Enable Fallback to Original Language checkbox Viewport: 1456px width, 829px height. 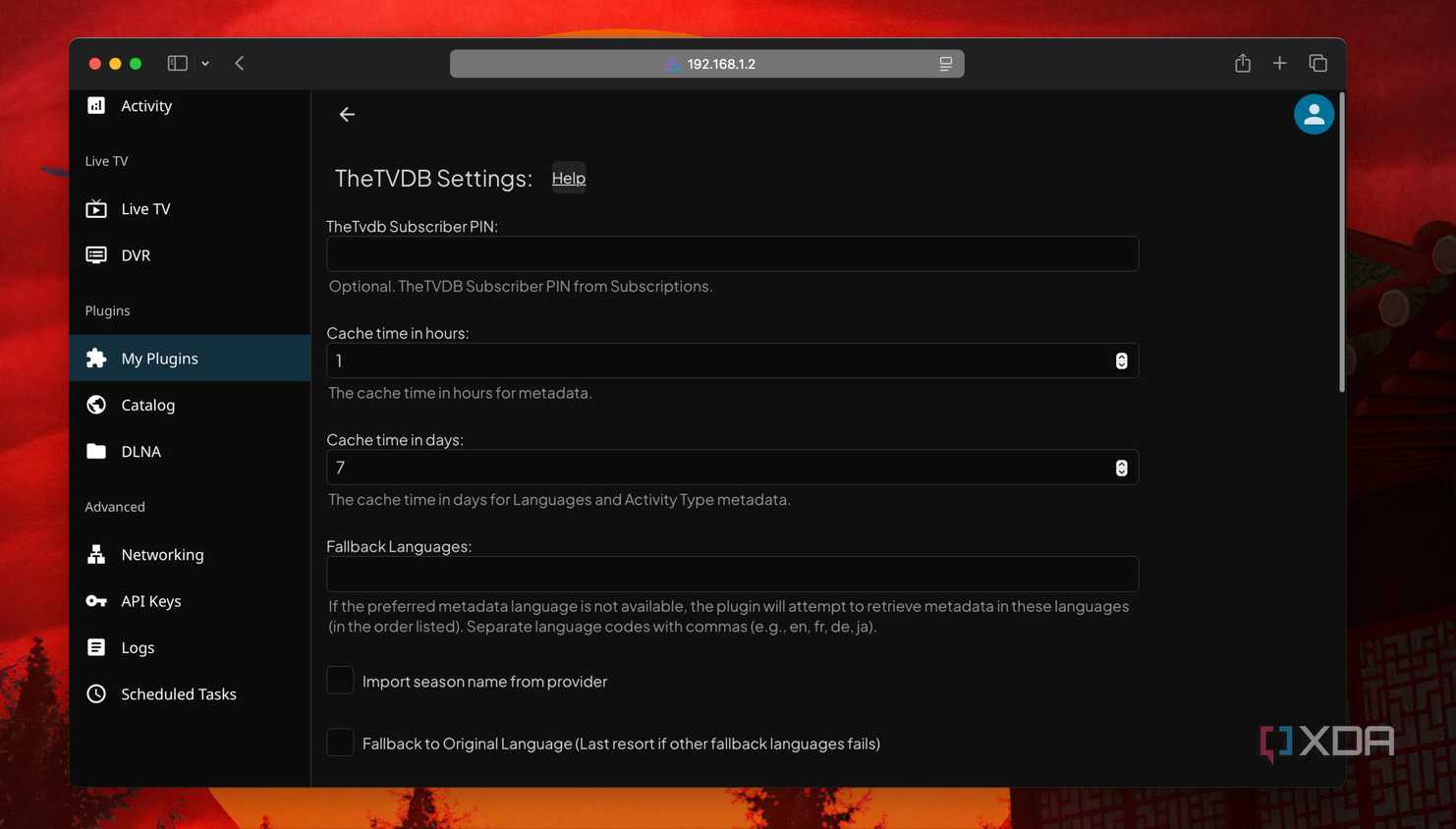[x=340, y=743]
